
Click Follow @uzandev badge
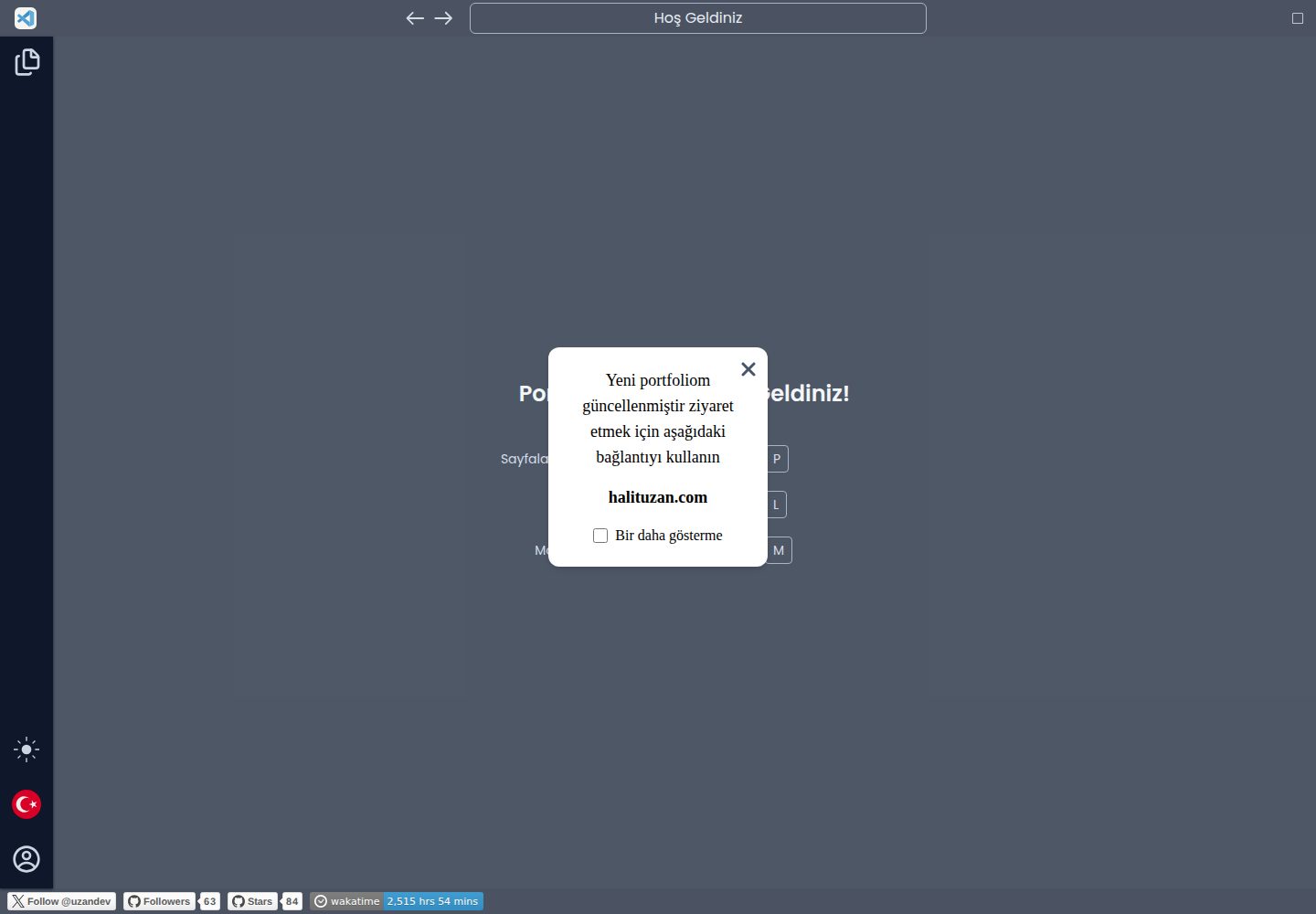[x=62, y=901]
